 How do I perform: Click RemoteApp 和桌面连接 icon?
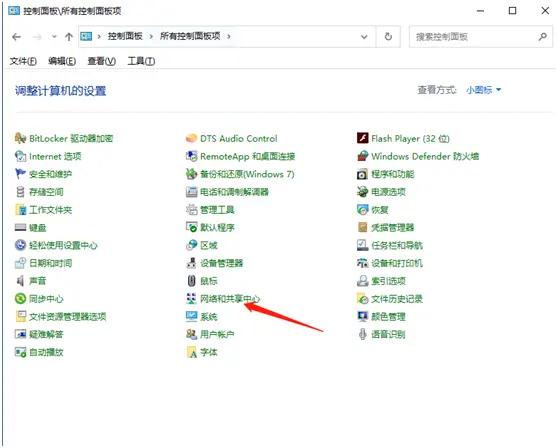(191, 156)
